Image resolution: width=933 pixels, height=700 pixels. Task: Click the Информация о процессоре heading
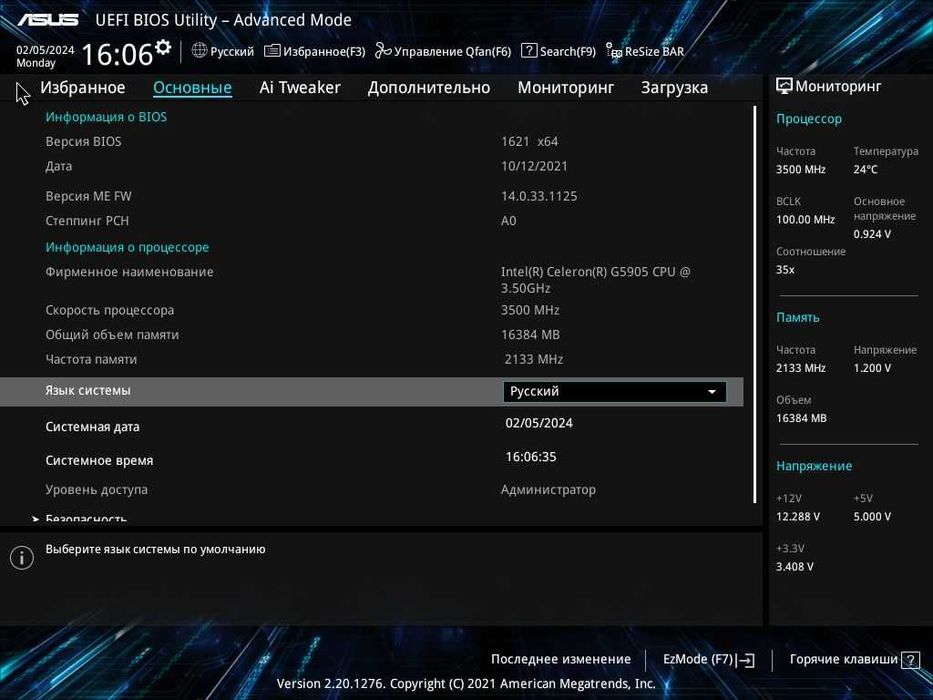pyautogui.click(x=127, y=247)
